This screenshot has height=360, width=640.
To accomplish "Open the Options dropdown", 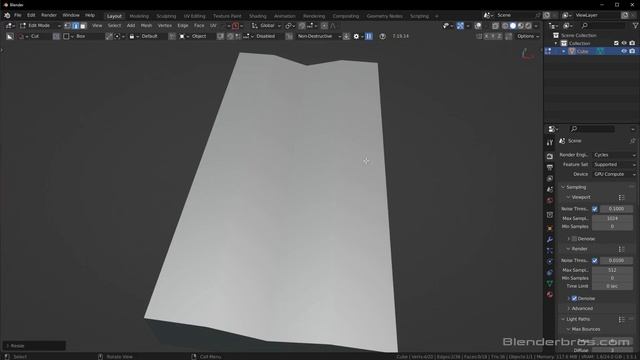I will tap(528, 36).
